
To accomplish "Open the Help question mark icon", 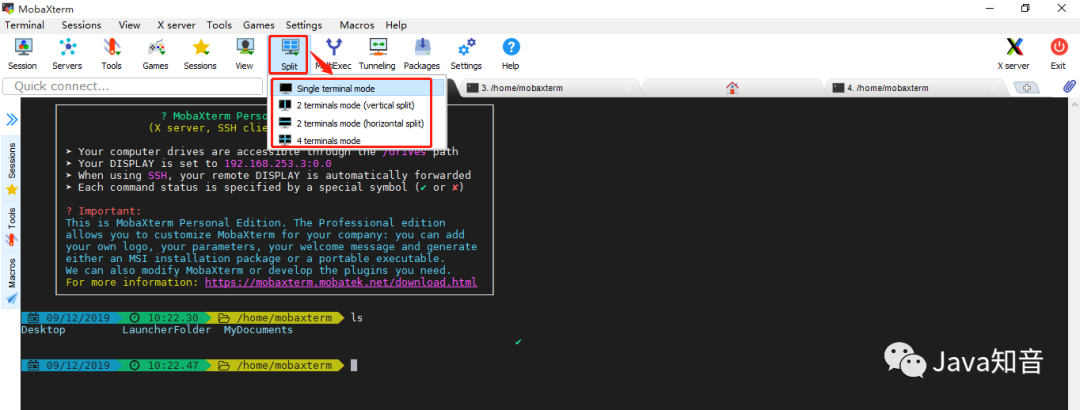I will (510, 54).
